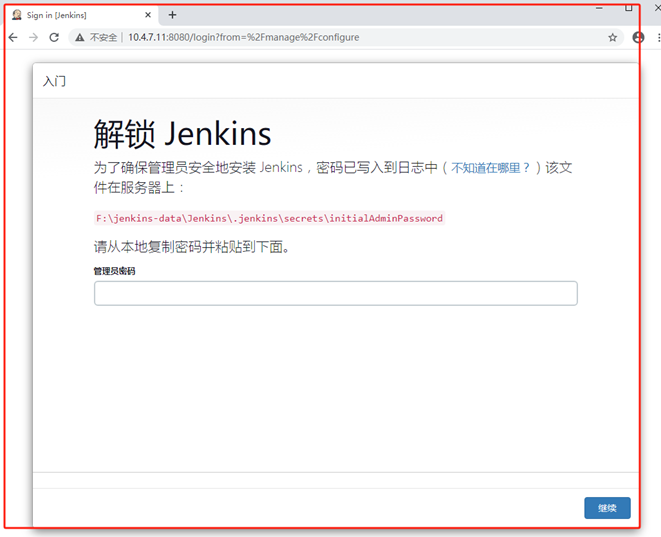Open the 不知道在哪里？ help link
Viewport: 661px width, 537px height.
pos(490,168)
